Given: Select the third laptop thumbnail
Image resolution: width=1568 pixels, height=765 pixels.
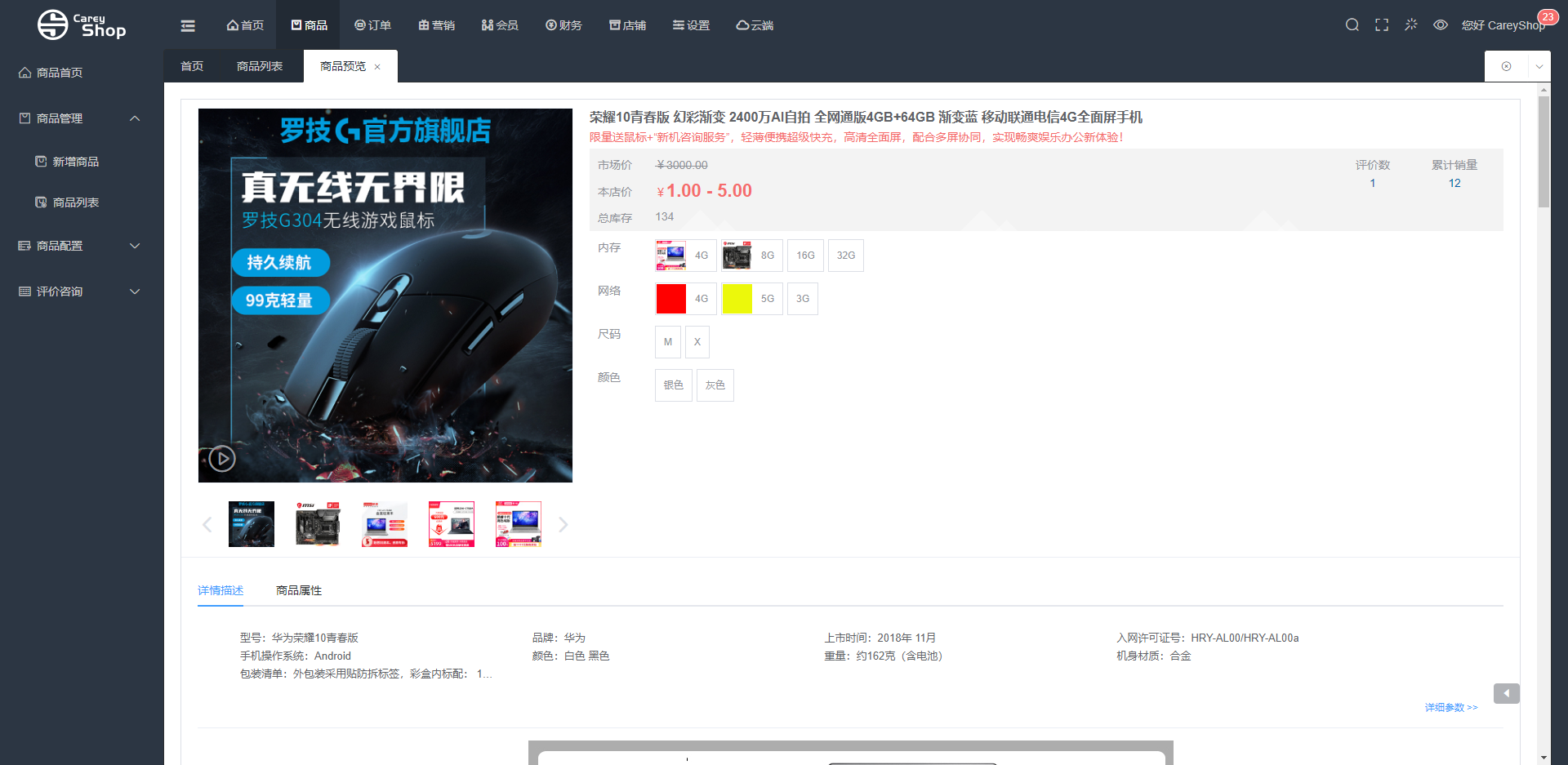Looking at the screenshot, I should point(385,524).
